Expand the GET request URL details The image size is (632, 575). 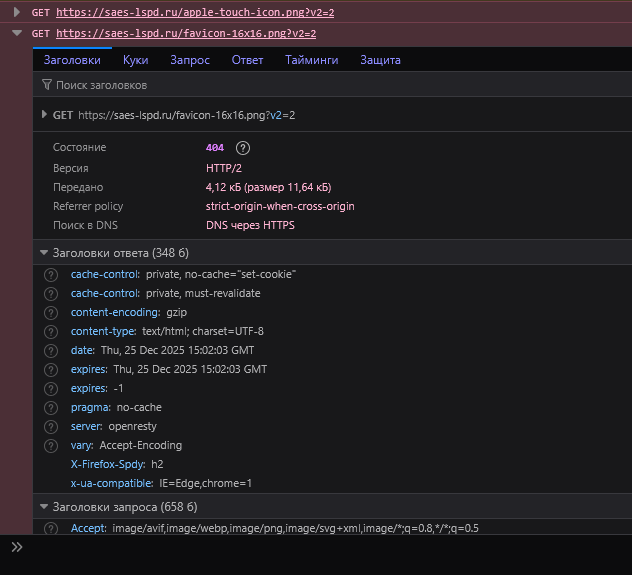pyautogui.click(x=44, y=115)
